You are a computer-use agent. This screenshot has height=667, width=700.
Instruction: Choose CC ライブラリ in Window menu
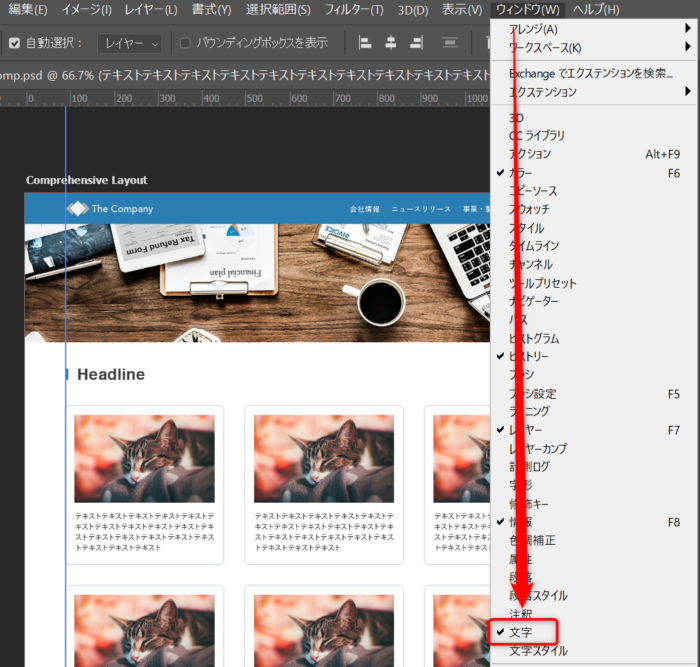click(x=536, y=136)
